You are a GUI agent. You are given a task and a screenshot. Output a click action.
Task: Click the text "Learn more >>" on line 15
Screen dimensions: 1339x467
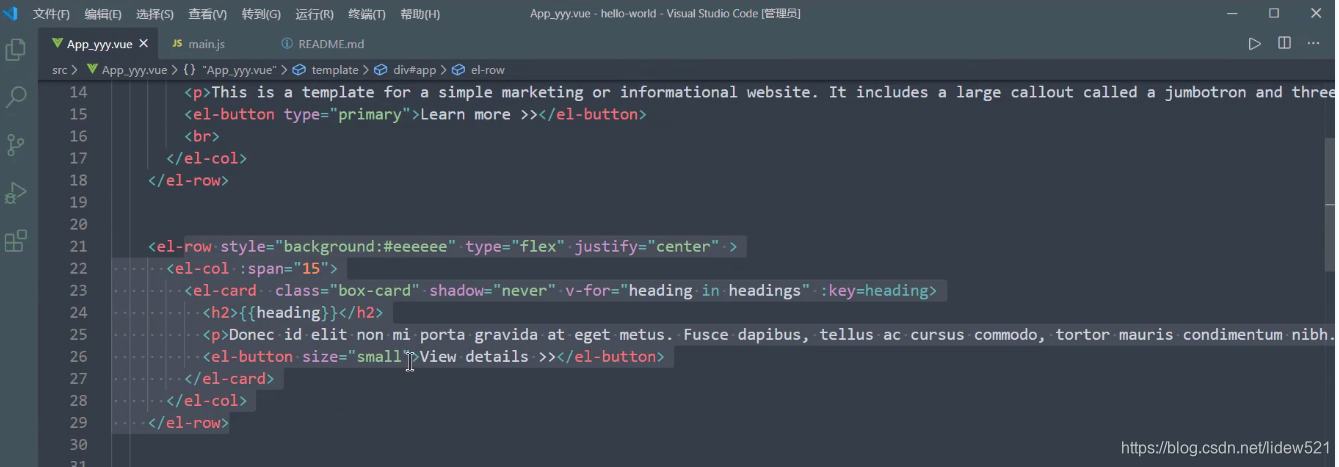click(x=479, y=114)
